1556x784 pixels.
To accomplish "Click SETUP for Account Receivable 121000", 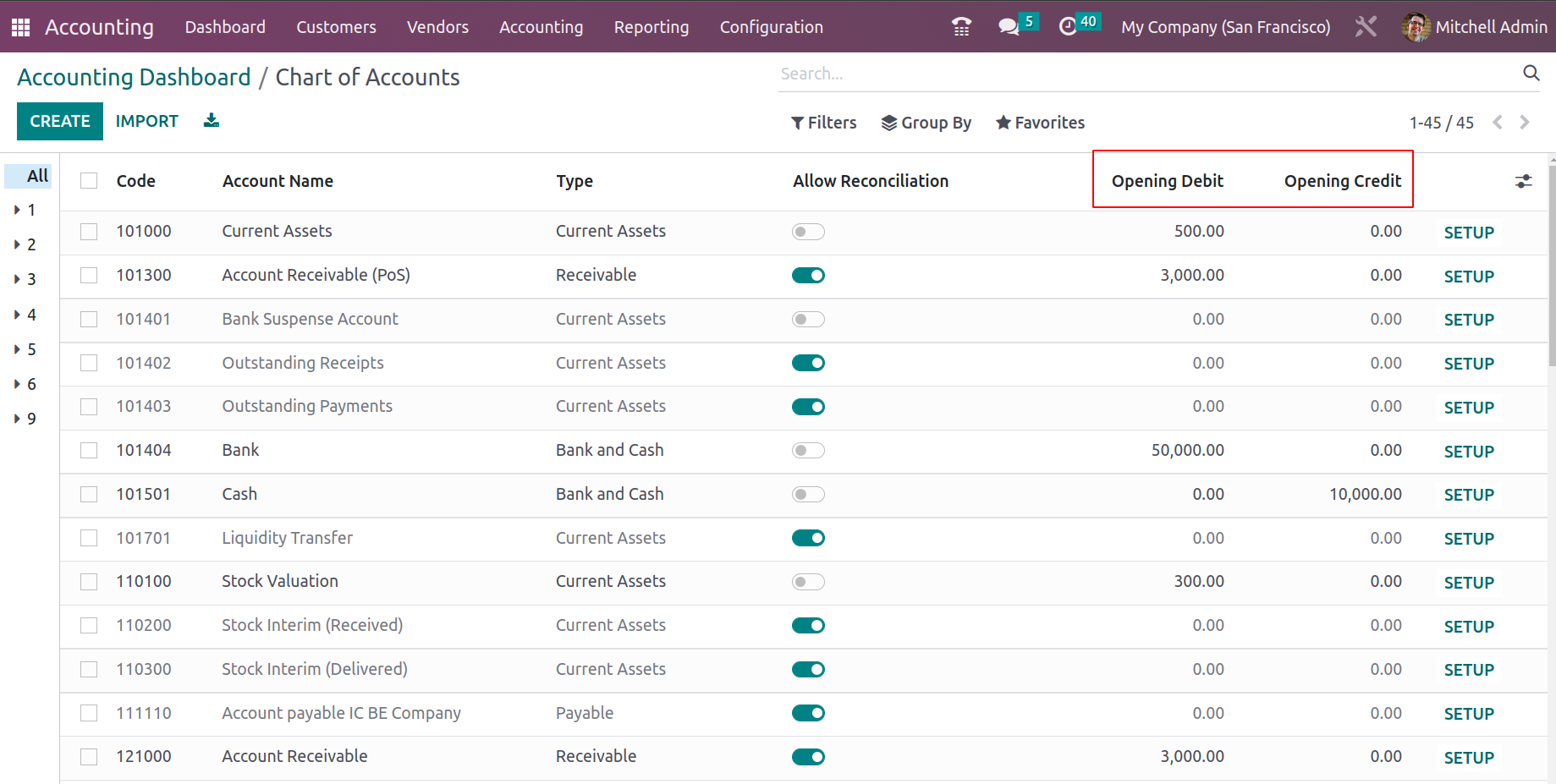I will pyautogui.click(x=1469, y=758).
